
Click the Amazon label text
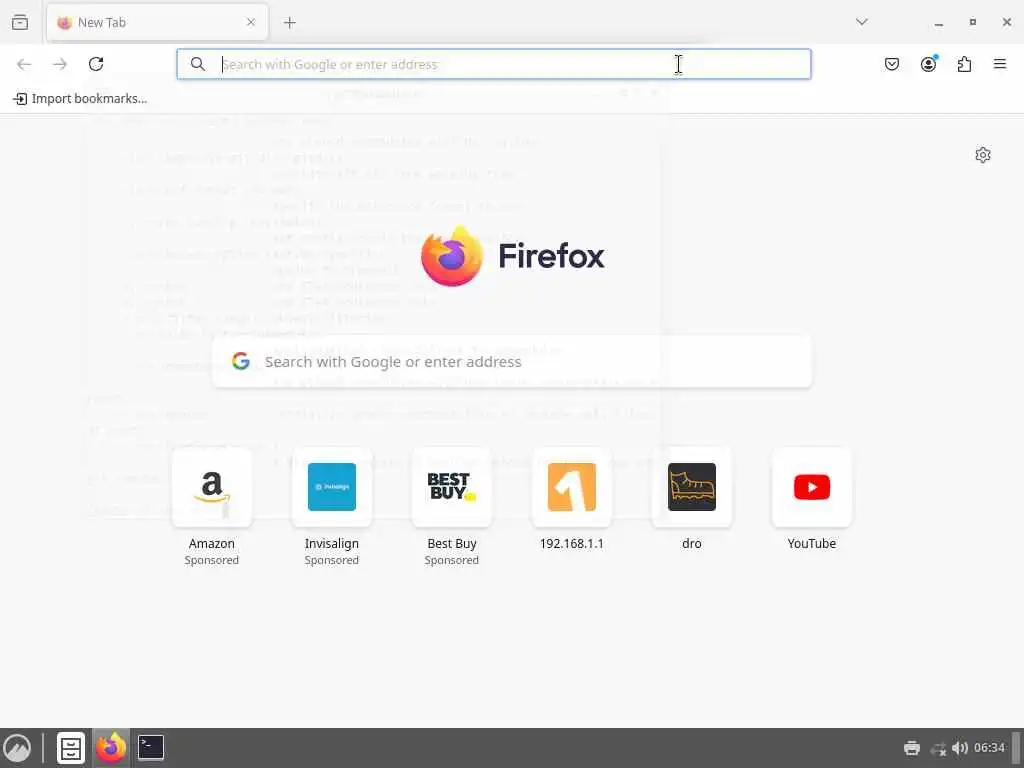(212, 543)
